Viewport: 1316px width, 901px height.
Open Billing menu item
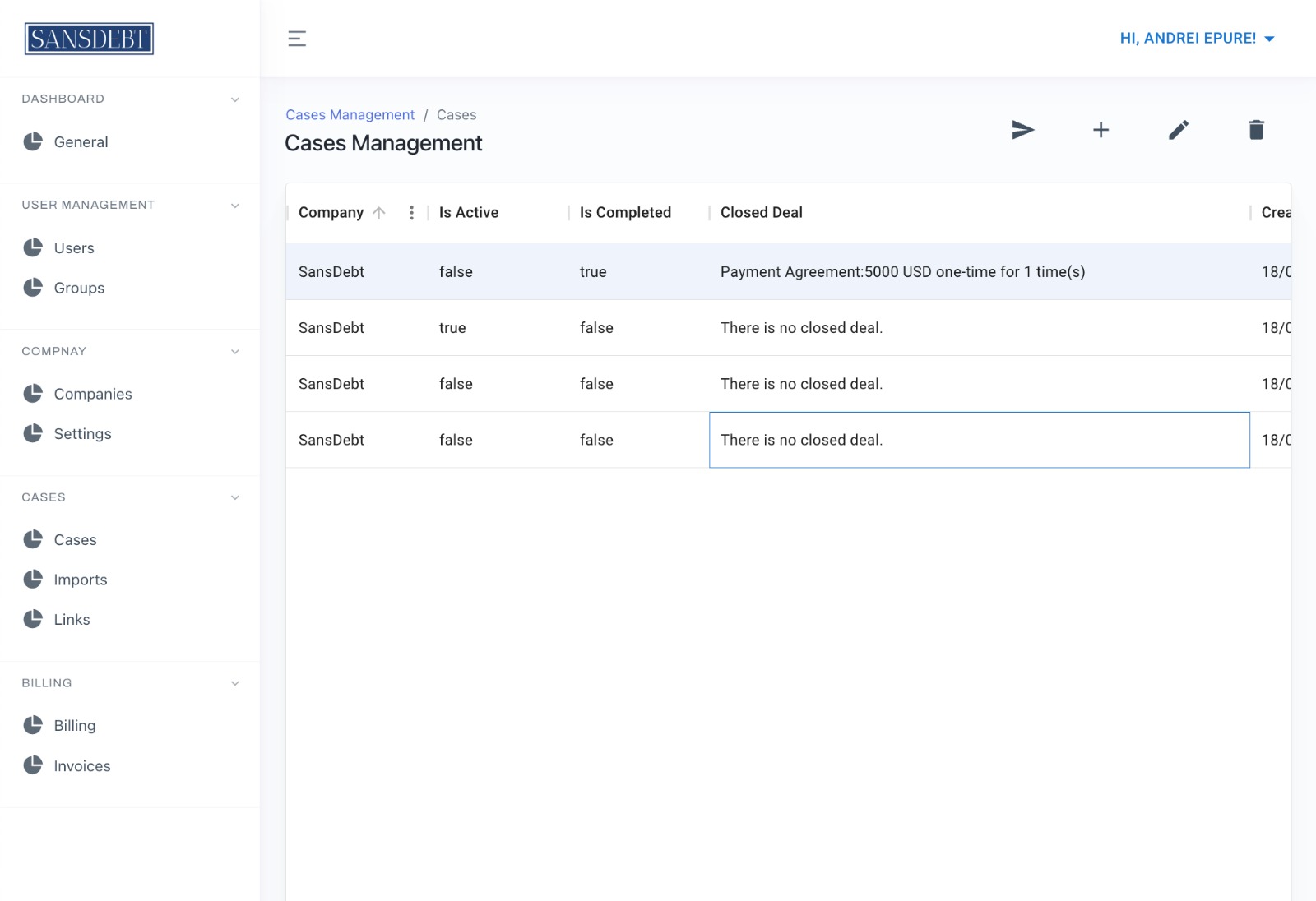[75, 726]
